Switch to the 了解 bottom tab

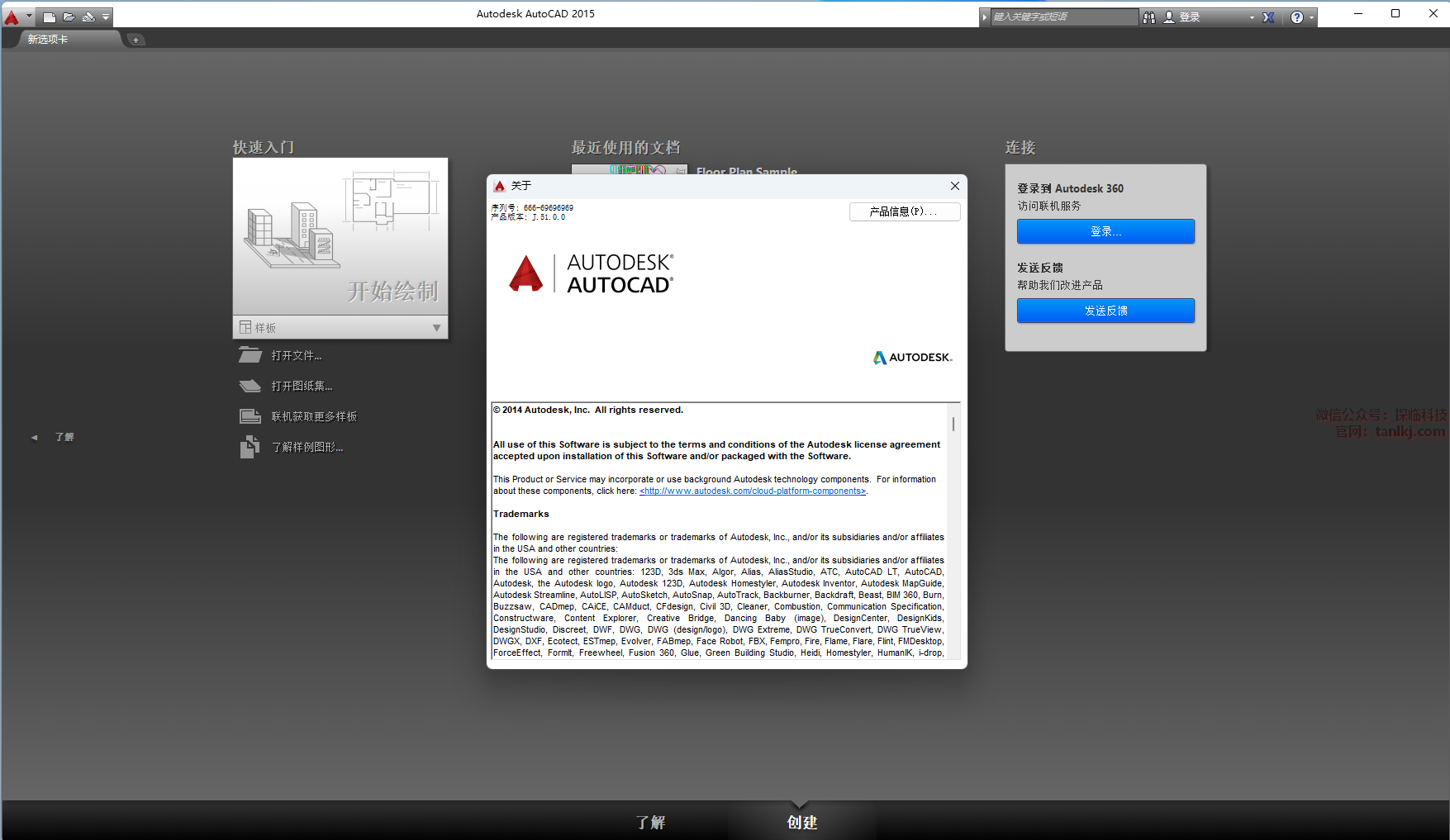pyautogui.click(x=650, y=822)
